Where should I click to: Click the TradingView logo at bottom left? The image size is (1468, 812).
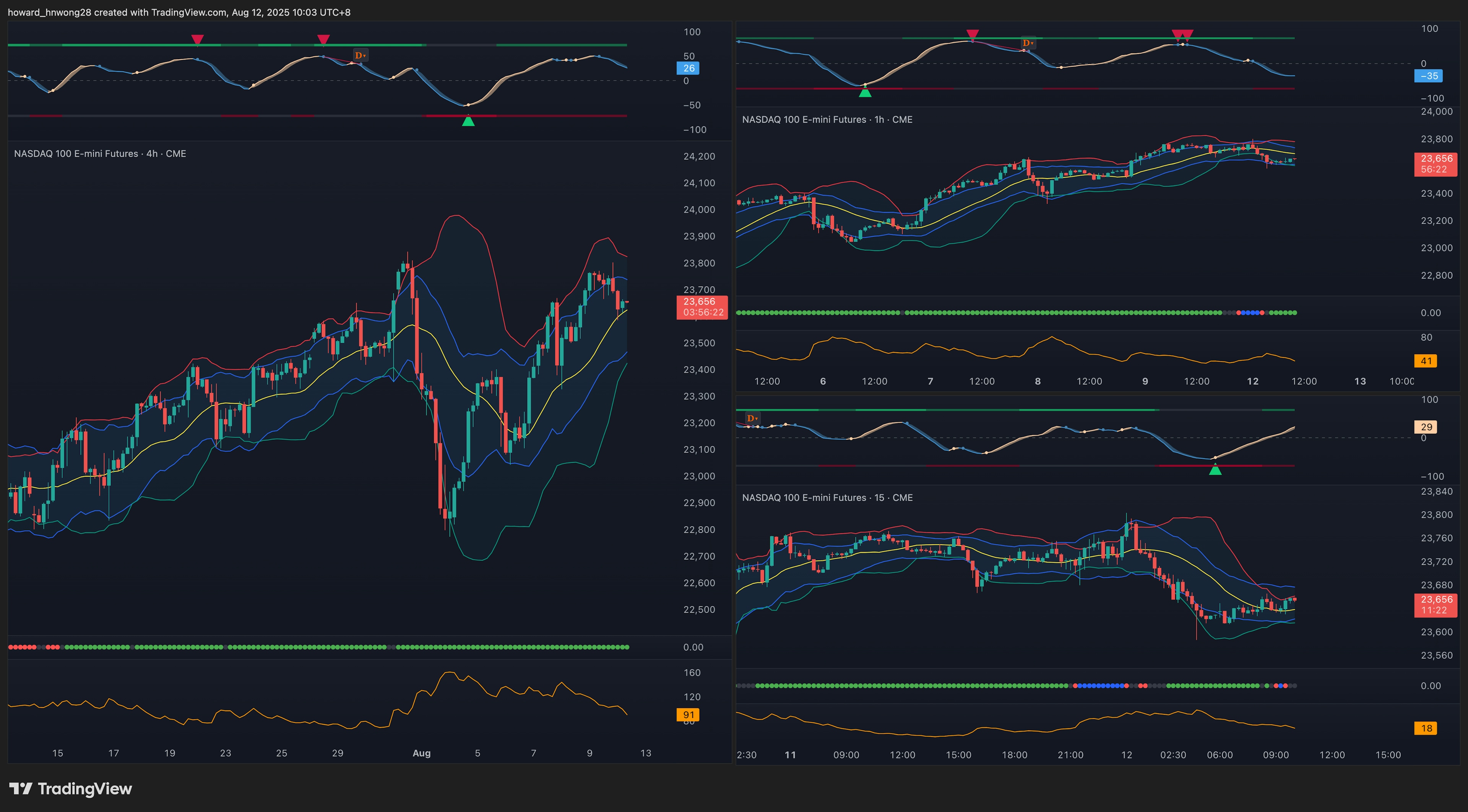coord(71,789)
